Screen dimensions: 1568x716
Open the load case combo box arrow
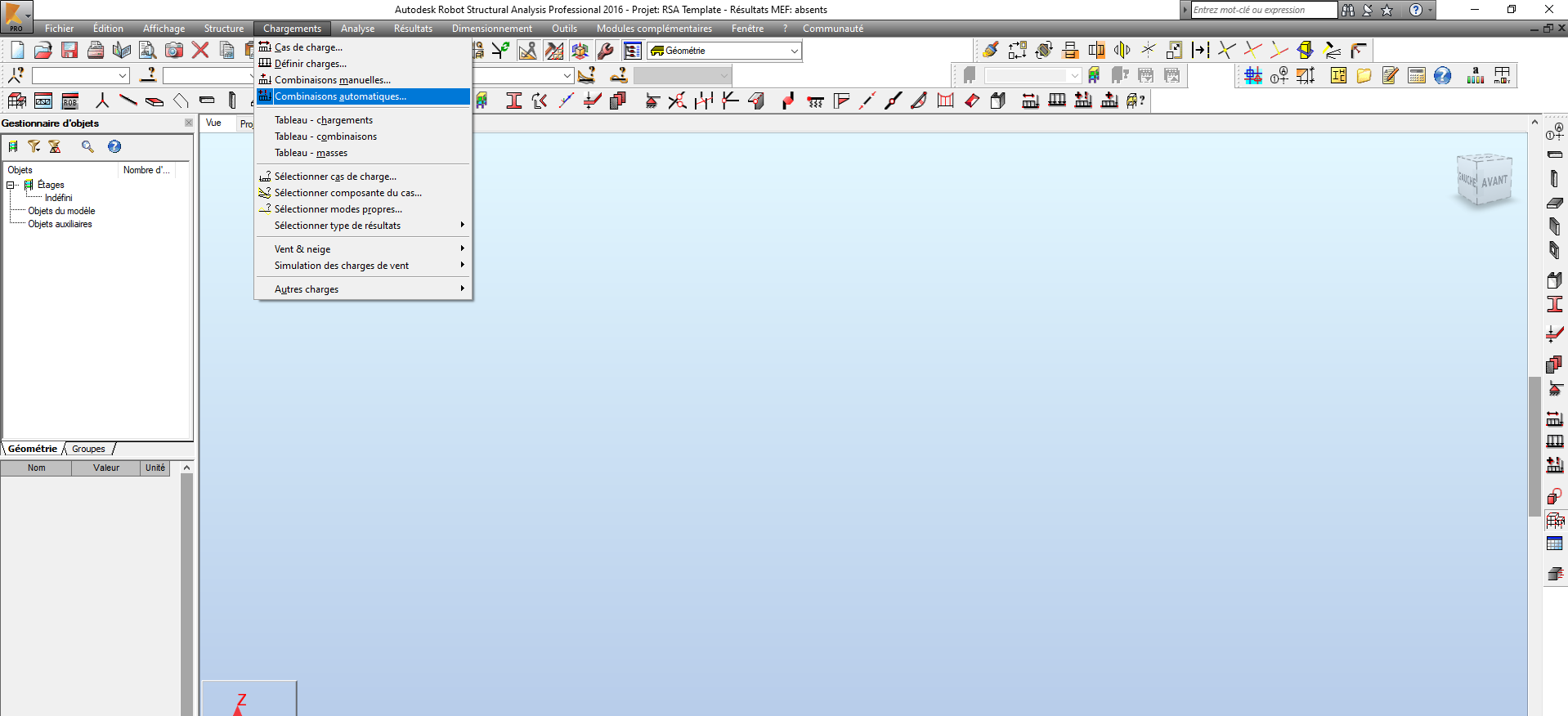click(567, 76)
